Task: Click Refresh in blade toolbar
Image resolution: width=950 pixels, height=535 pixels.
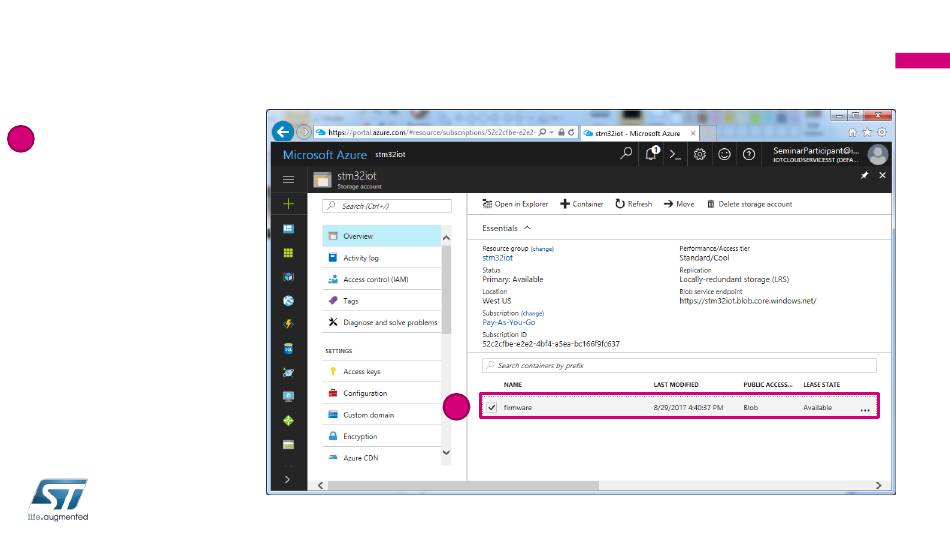Action: pos(634,204)
